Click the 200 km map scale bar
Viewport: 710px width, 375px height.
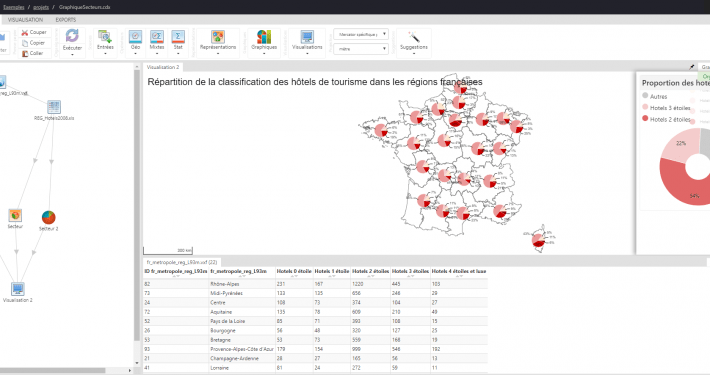tap(168, 250)
